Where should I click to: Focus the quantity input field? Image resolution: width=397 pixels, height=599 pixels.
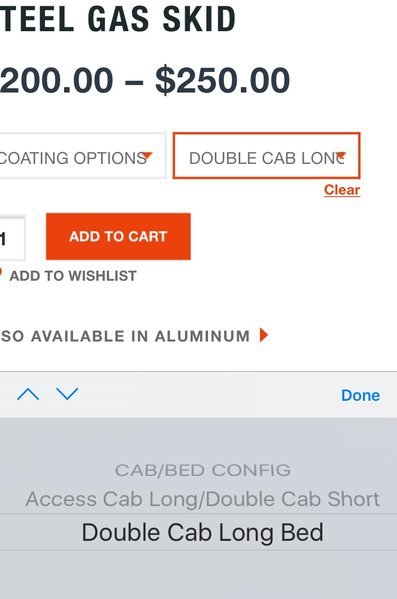coord(12,238)
